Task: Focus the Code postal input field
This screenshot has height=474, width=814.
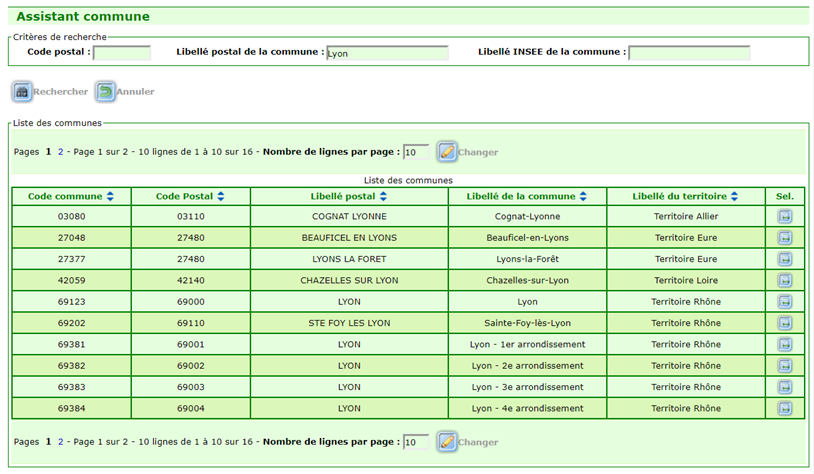Action: point(122,52)
